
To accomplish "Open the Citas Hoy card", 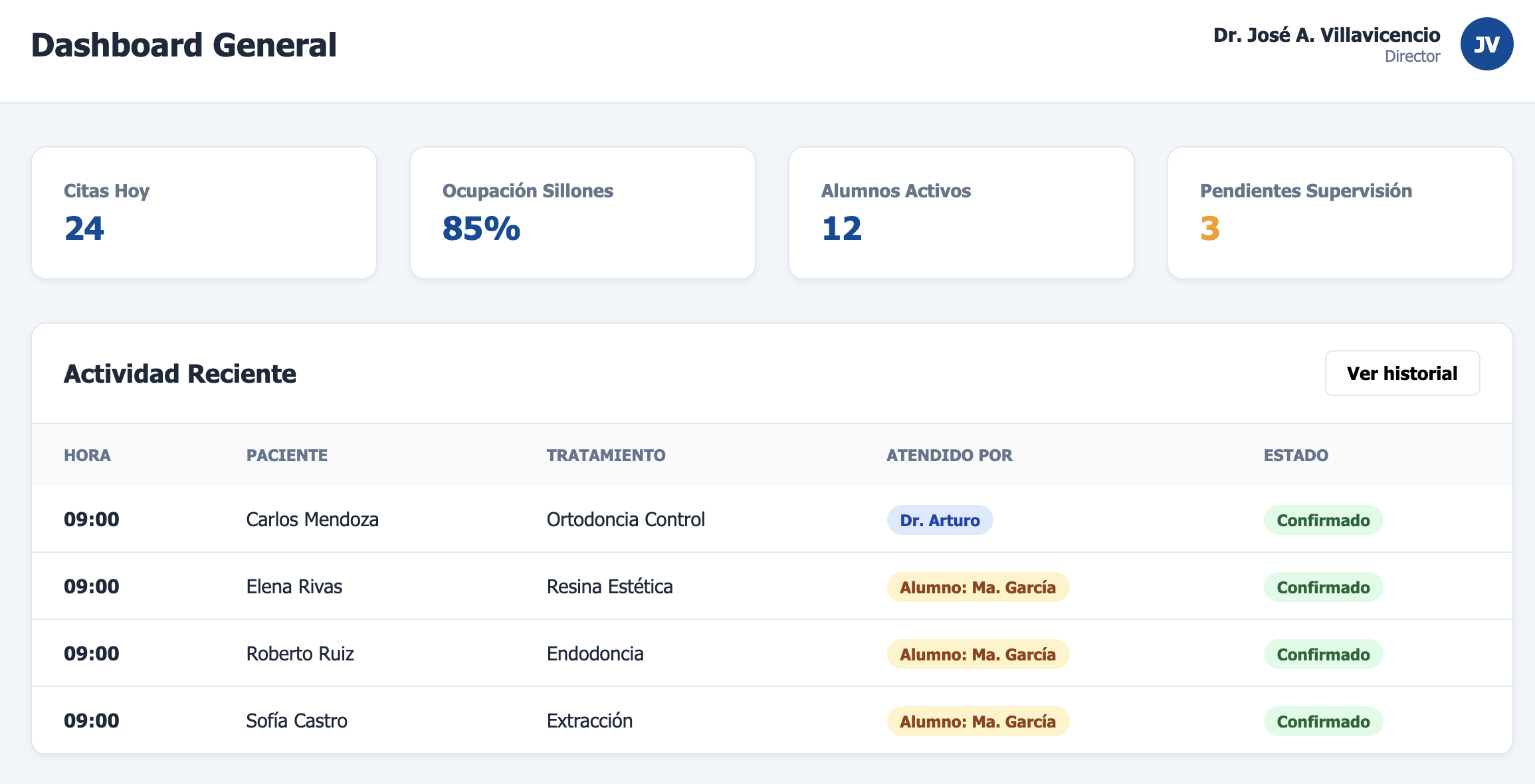I will pyautogui.click(x=204, y=213).
